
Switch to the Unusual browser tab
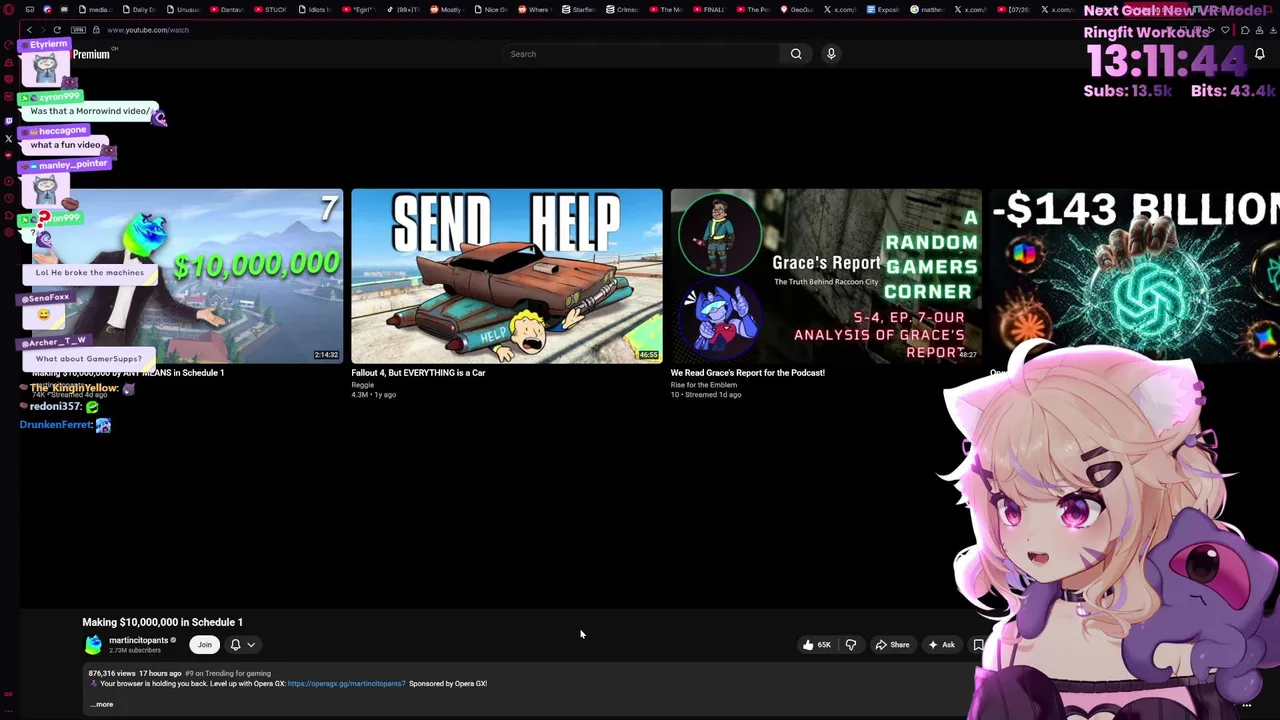coord(183,9)
